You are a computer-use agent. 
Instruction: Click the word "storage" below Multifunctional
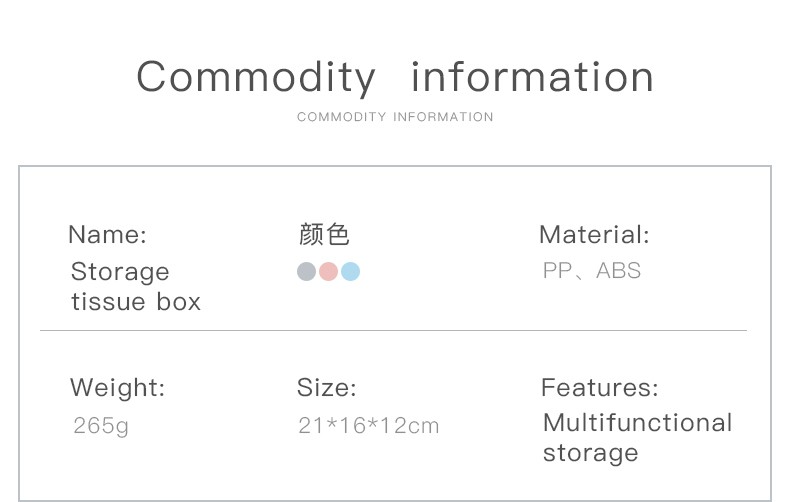click(x=590, y=453)
